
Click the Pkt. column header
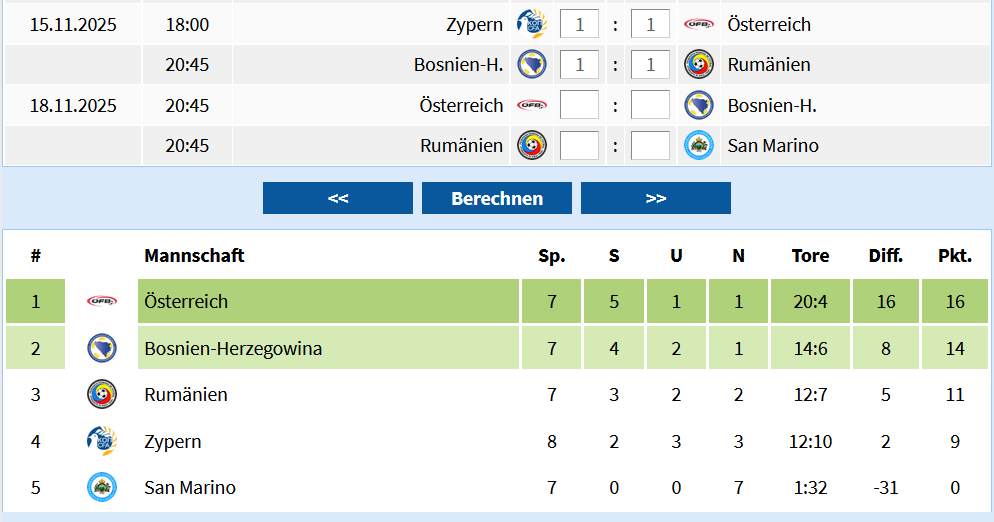click(954, 256)
